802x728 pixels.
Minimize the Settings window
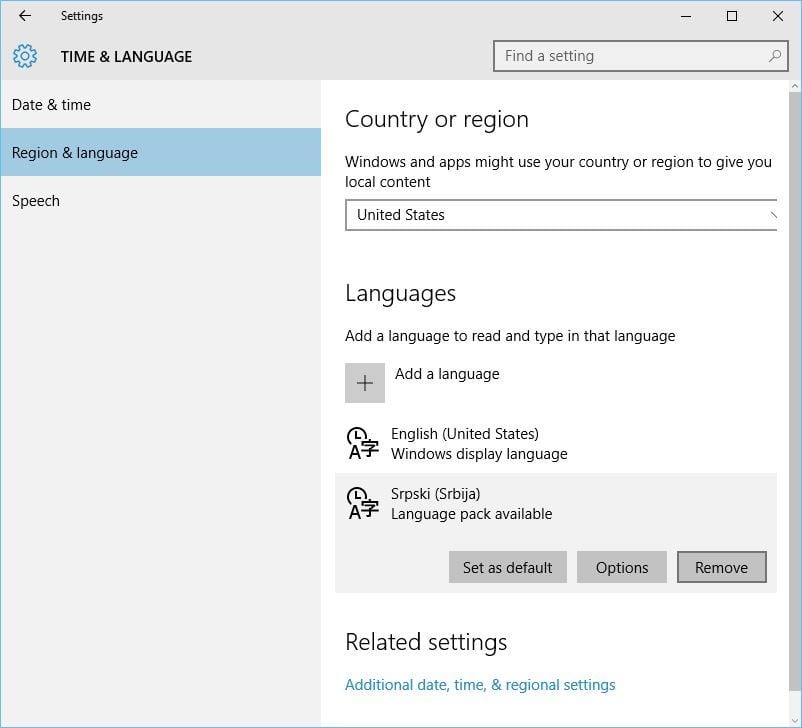(x=686, y=16)
